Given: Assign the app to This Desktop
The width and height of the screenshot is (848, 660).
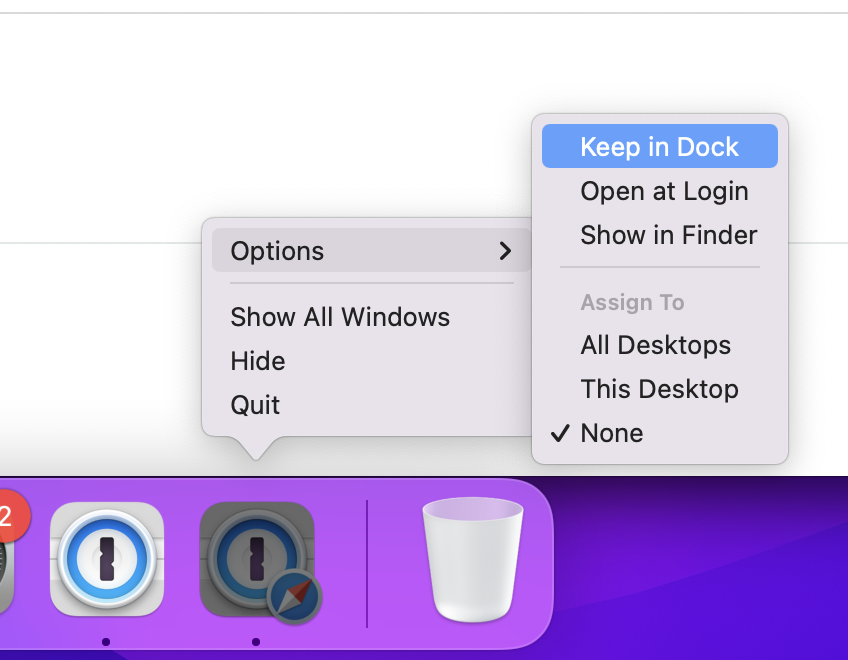Looking at the screenshot, I should pyautogui.click(x=659, y=389).
